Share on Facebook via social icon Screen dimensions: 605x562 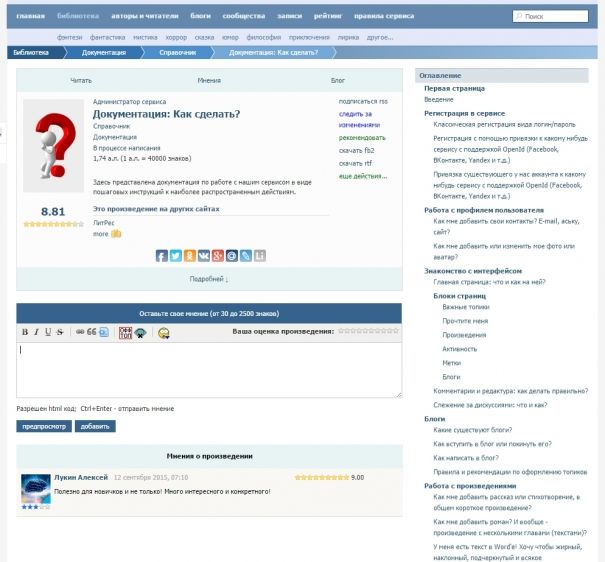tap(162, 256)
